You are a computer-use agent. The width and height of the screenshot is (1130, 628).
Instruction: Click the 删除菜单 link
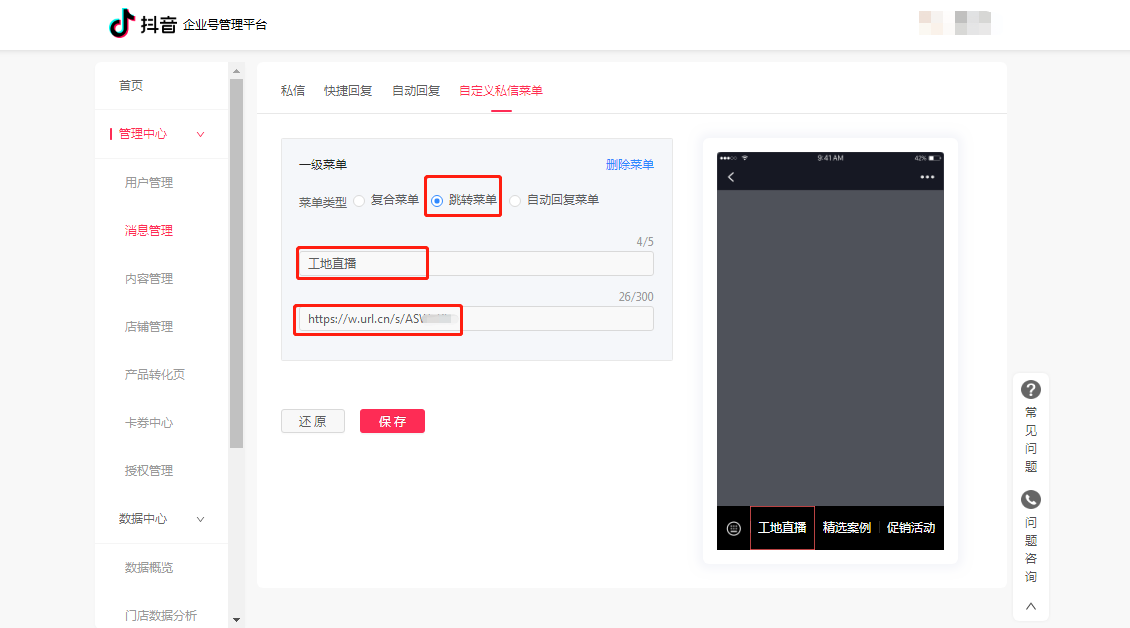click(x=630, y=164)
